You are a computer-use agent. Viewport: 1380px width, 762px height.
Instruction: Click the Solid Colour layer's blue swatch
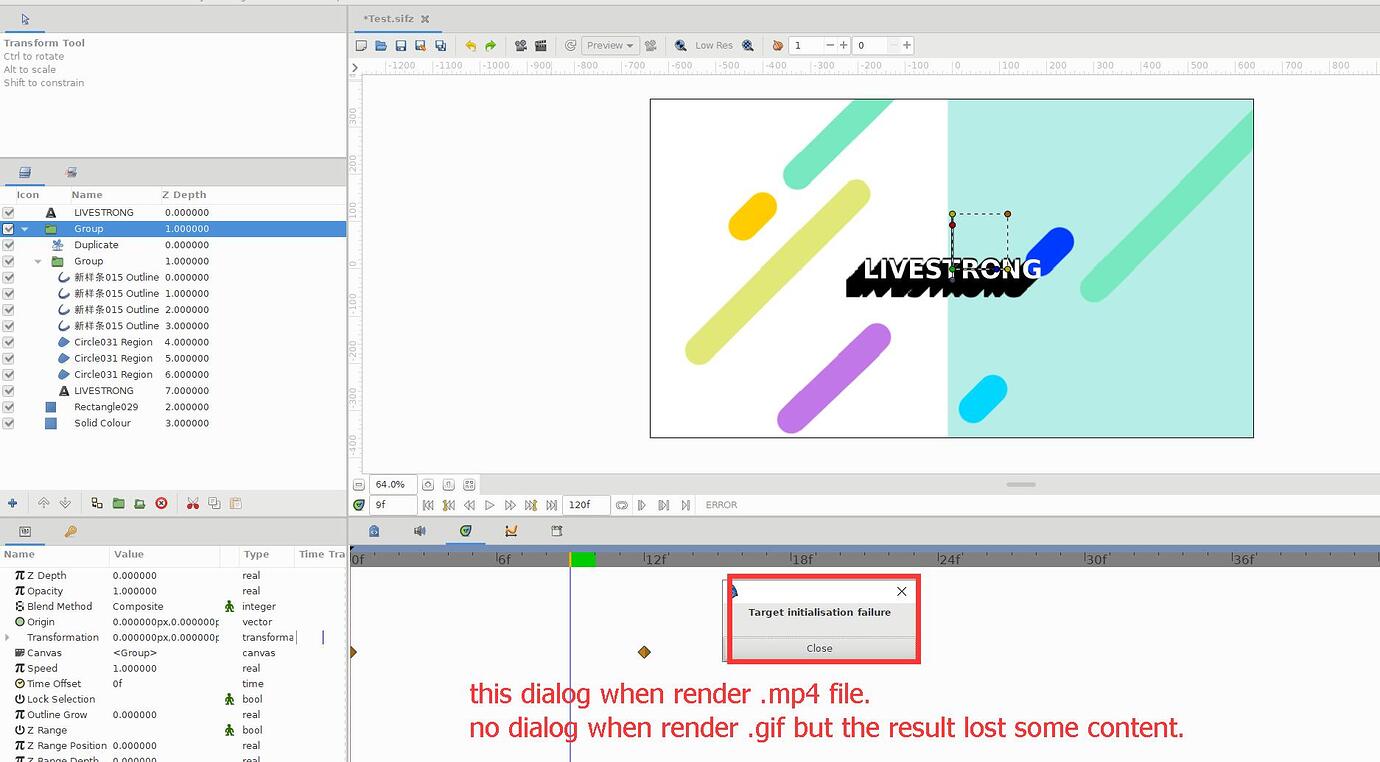pyautogui.click(x=50, y=423)
